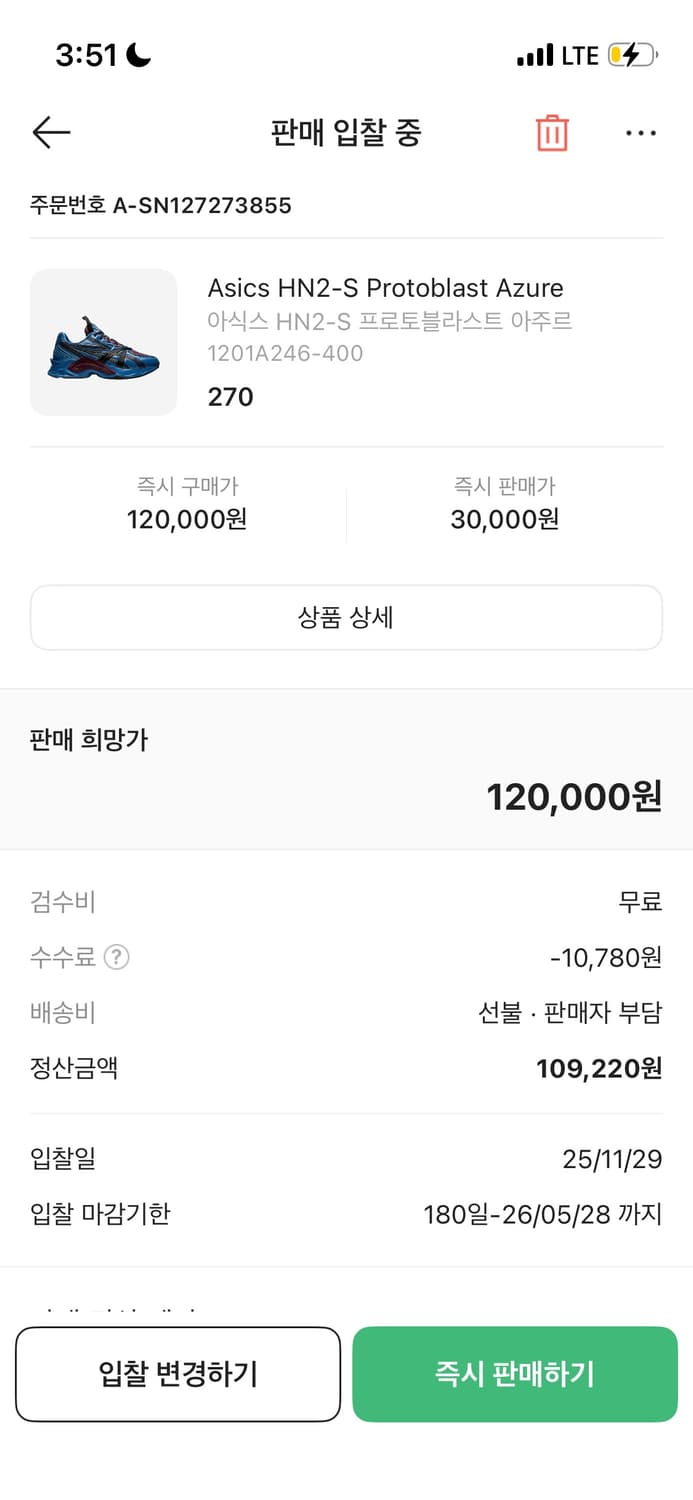Tap 입찰 변경하기 to modify the bid
Image resolution: width=693 pixels, height=1500 pixels.
tap(178, 1374)
